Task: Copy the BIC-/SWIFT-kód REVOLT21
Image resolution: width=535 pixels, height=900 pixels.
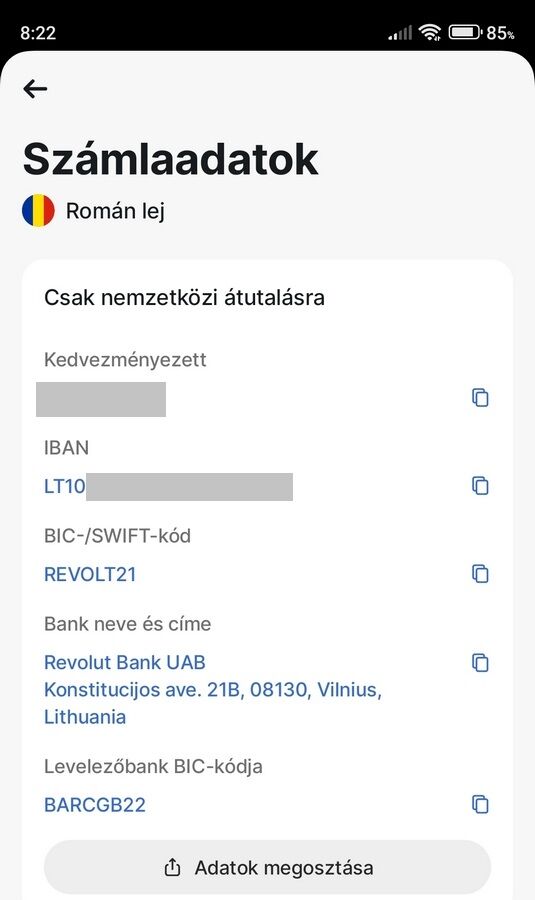Action: coord(480,574)
